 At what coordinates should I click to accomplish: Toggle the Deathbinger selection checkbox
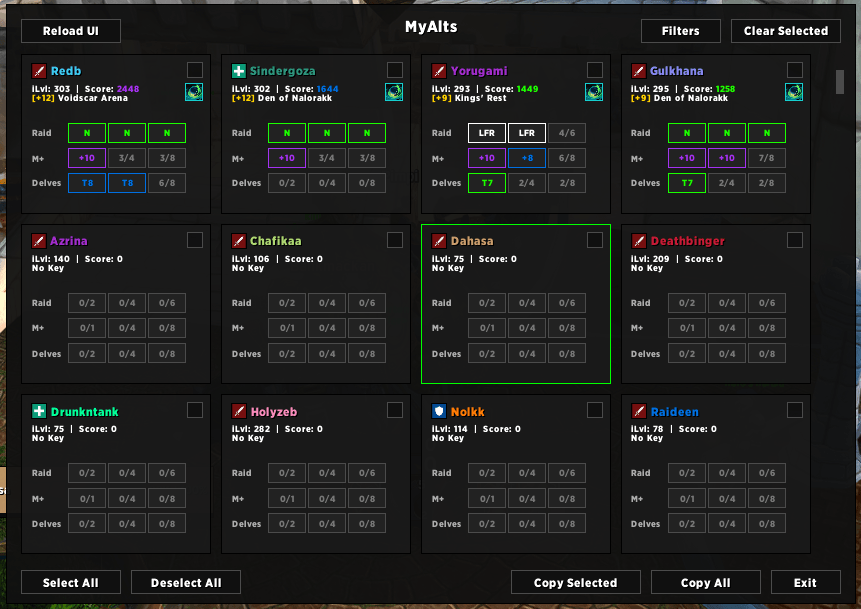coord(795,241)
